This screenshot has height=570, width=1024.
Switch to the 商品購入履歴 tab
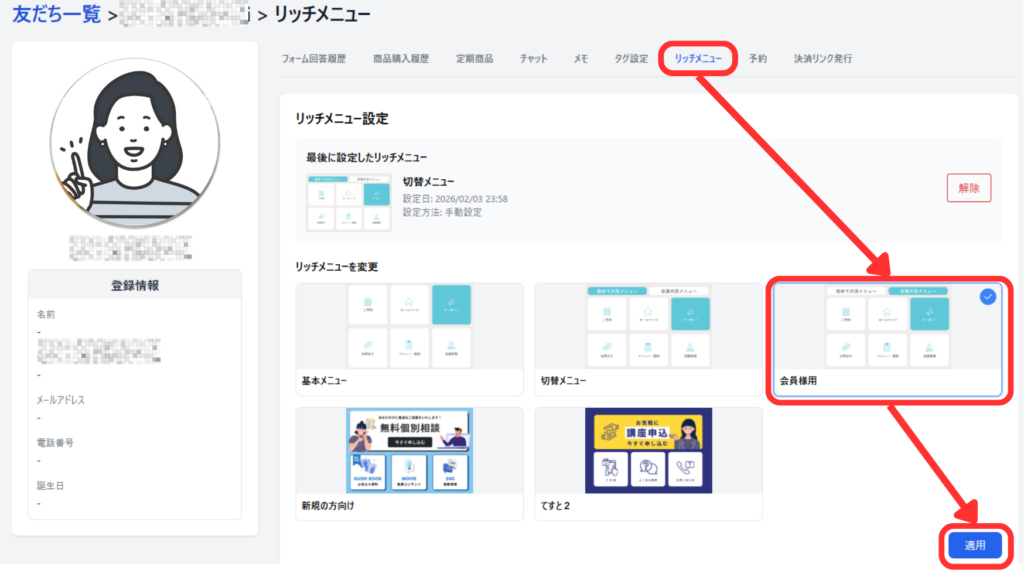(400, 59)
